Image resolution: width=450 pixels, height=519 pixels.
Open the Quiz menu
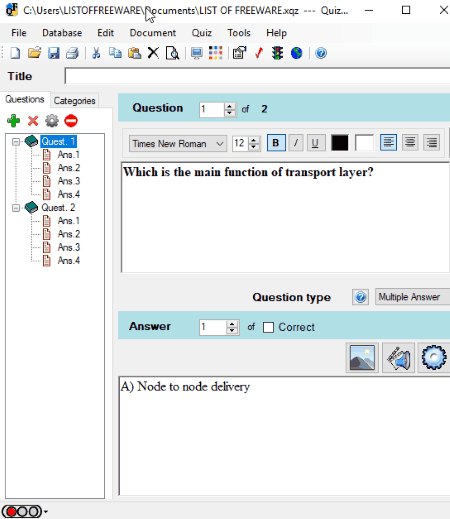click(x=202, y=33)
